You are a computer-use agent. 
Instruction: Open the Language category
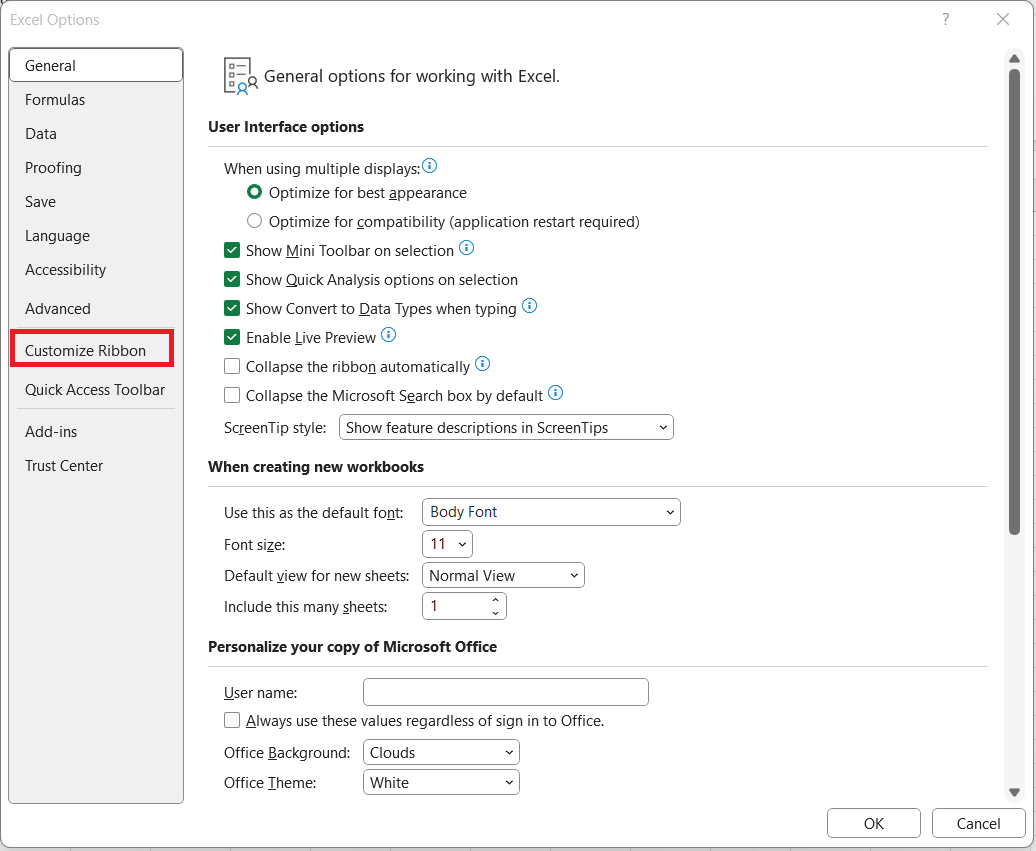pos(96,236)
